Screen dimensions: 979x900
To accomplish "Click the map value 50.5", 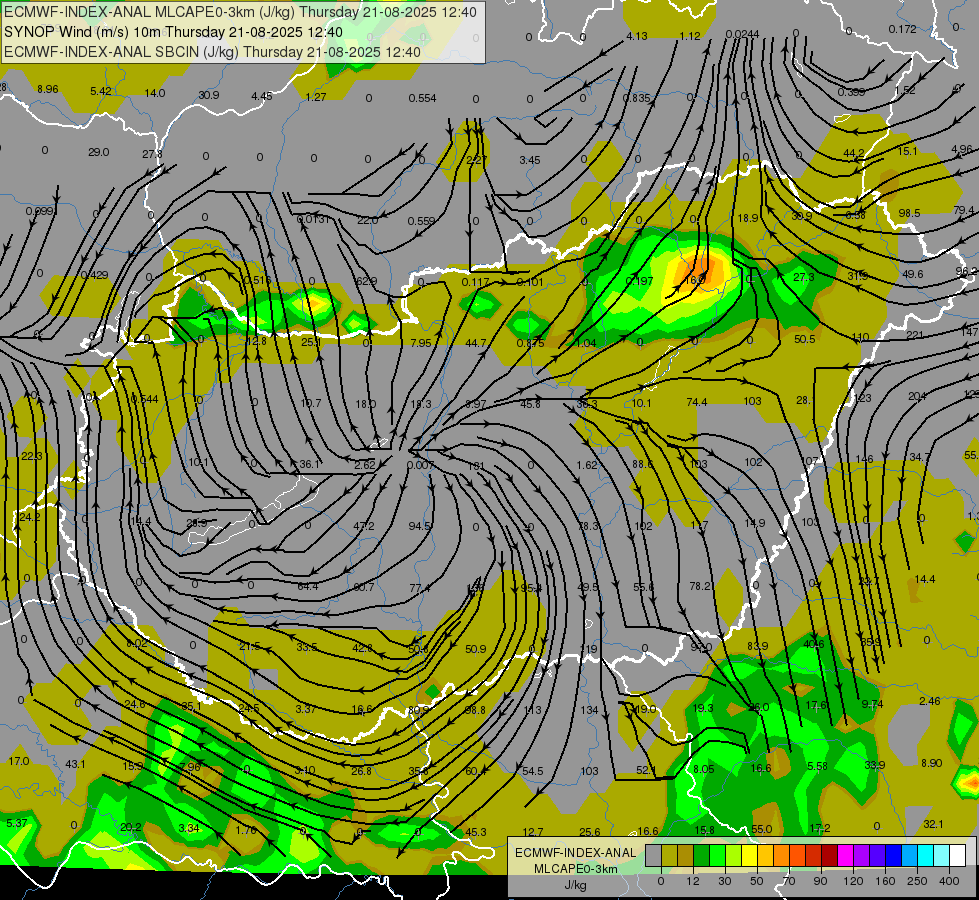I will [x=805, y=339].
